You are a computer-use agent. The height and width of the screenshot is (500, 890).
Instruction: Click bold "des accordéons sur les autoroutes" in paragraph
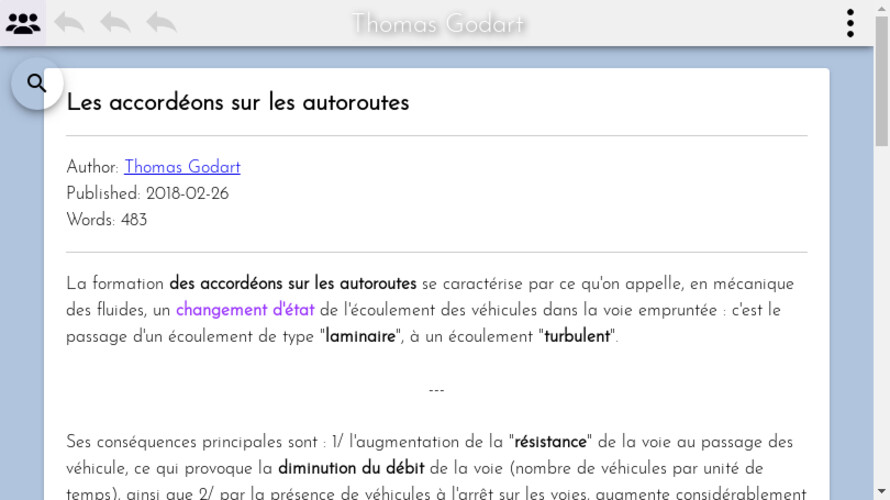coord(293,284)
